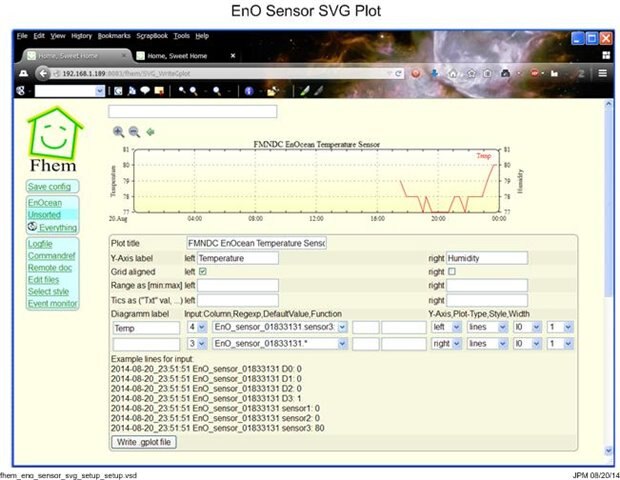
Task: Zoom in on the SVG plot
Action: [x=118, y=132]
